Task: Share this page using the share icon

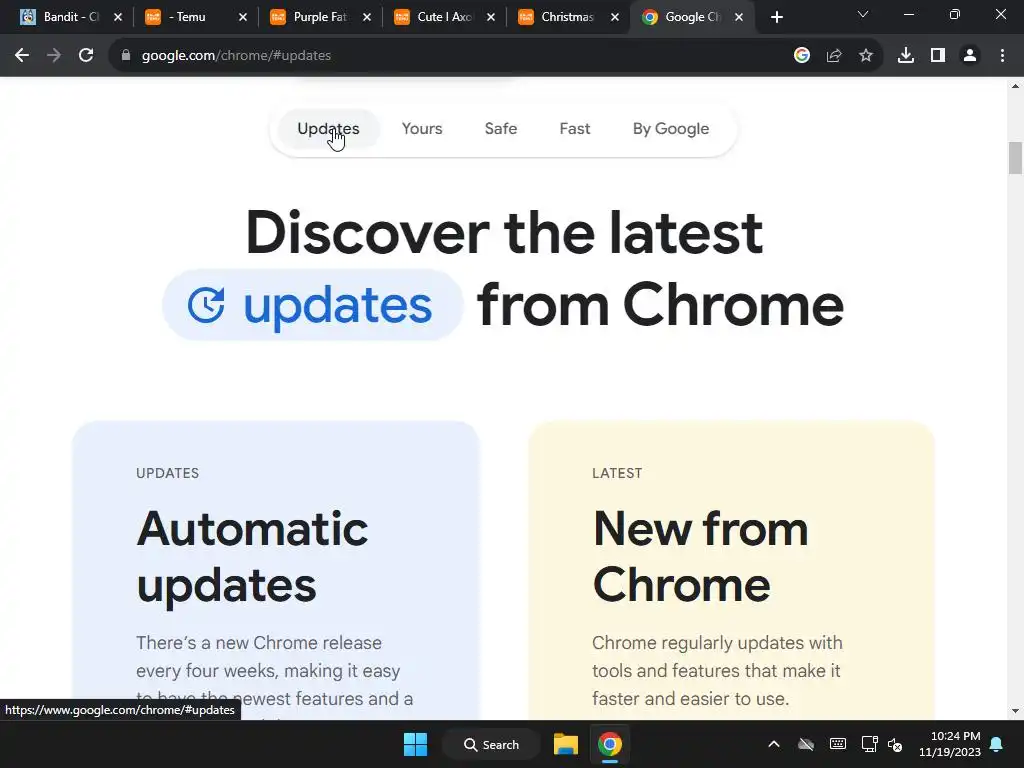Action: tap(834, 56)
